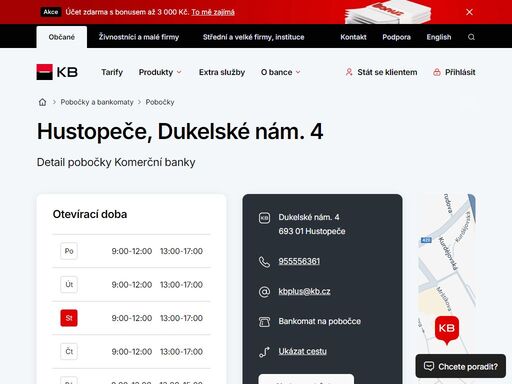Call the phone number 955556361

click(299, 261)
